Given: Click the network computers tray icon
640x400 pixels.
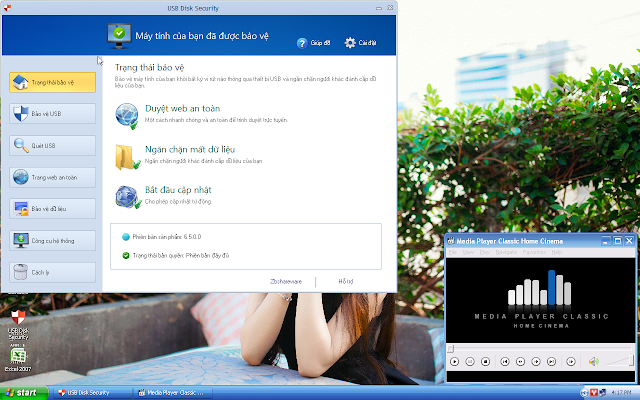Looking at the screenshot, I should (x=602, y=393).
